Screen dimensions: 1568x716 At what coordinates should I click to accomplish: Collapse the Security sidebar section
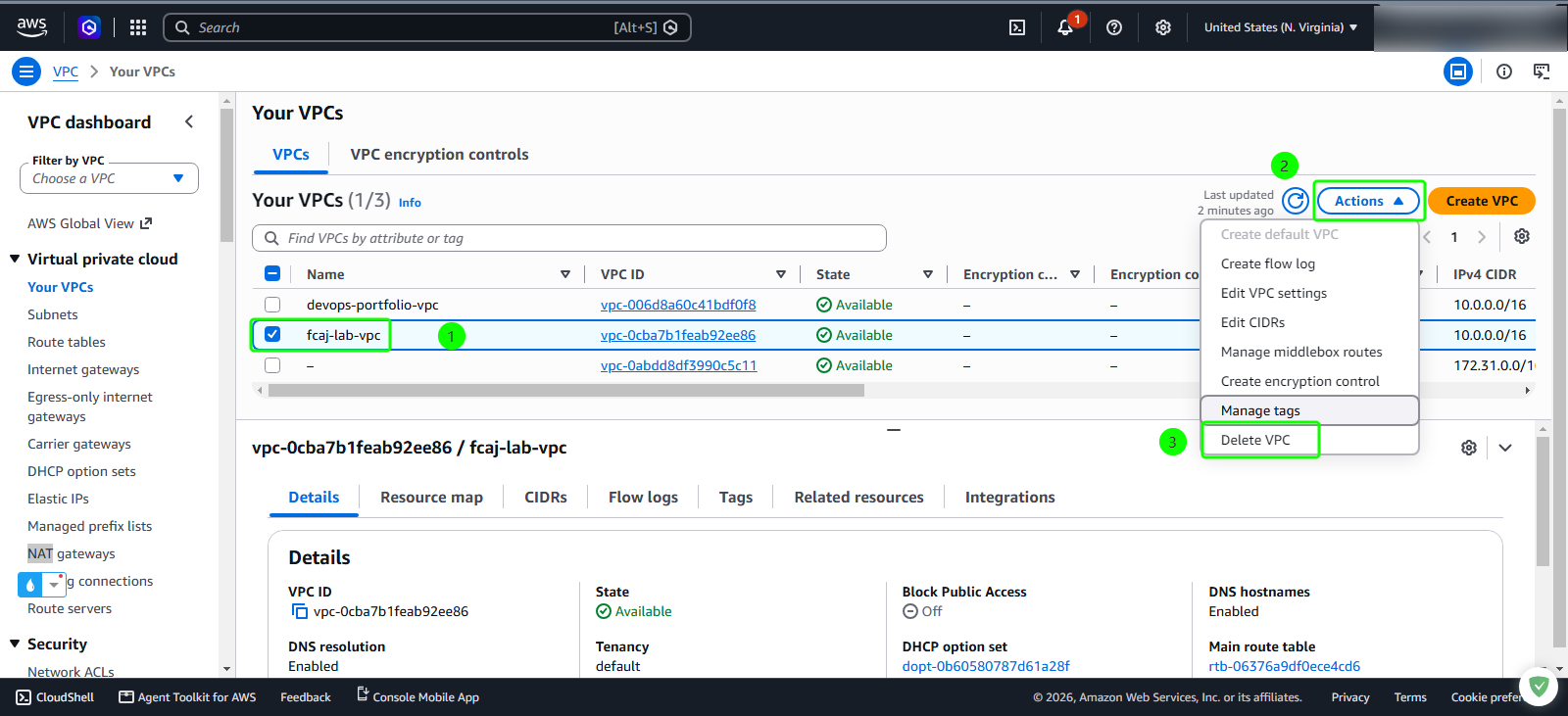(x=15, y=644)
